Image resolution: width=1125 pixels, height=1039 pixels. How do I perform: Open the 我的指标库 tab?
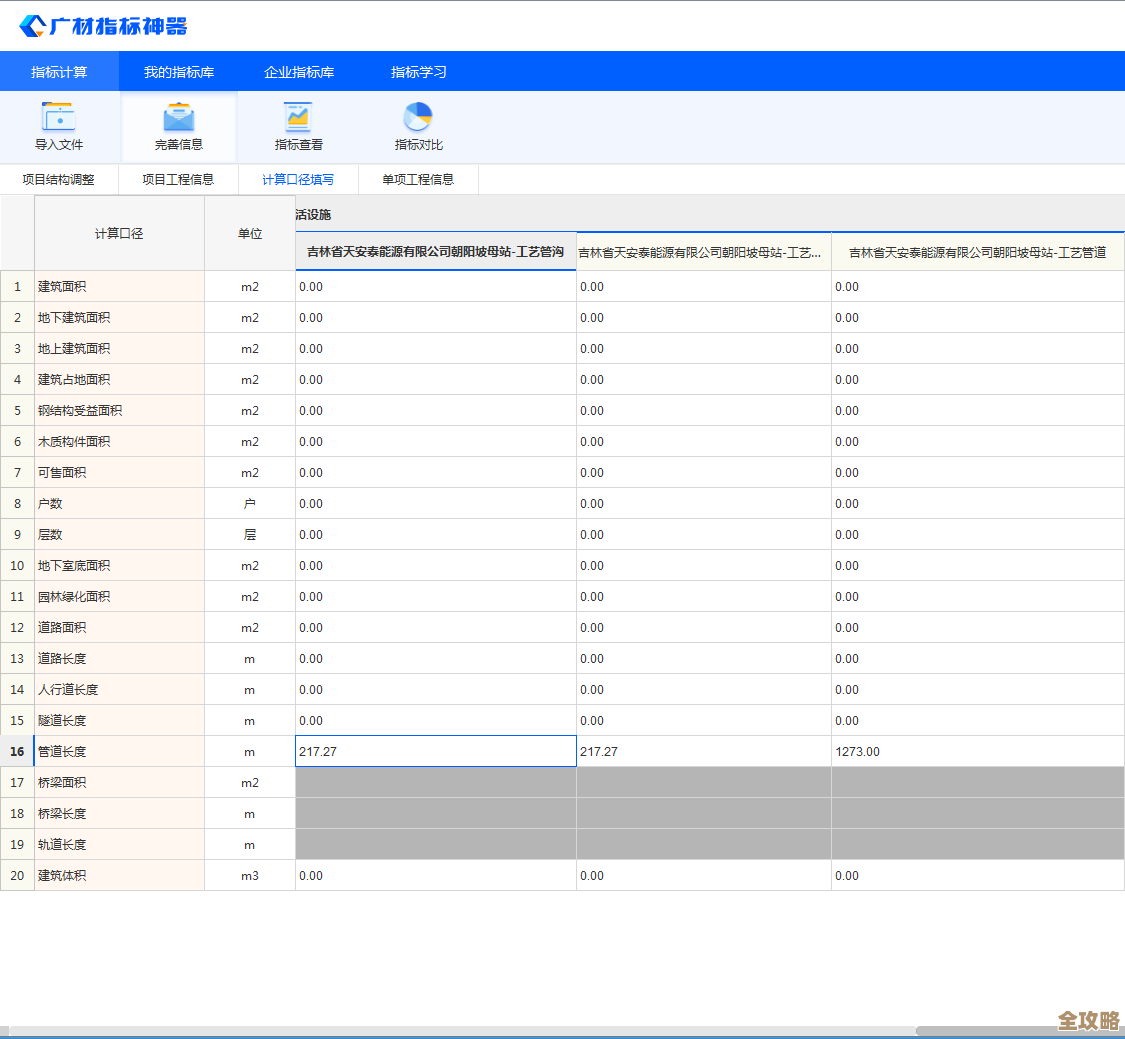tap(177, 71)
